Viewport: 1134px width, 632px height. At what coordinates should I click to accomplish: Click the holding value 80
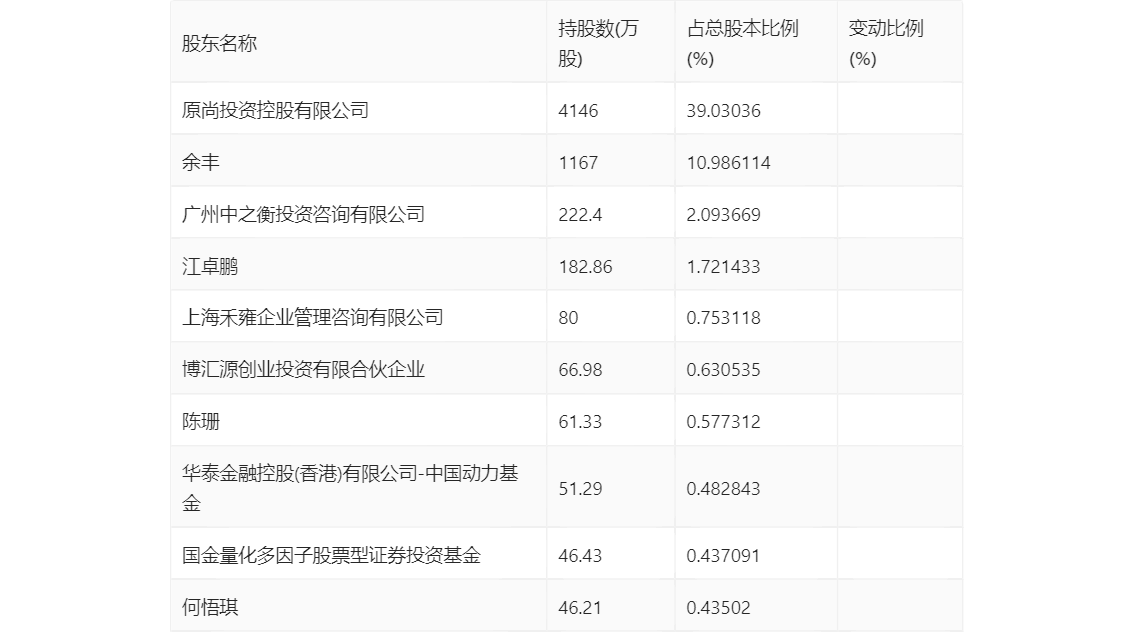pyautogui.click(x=568, y=317)
